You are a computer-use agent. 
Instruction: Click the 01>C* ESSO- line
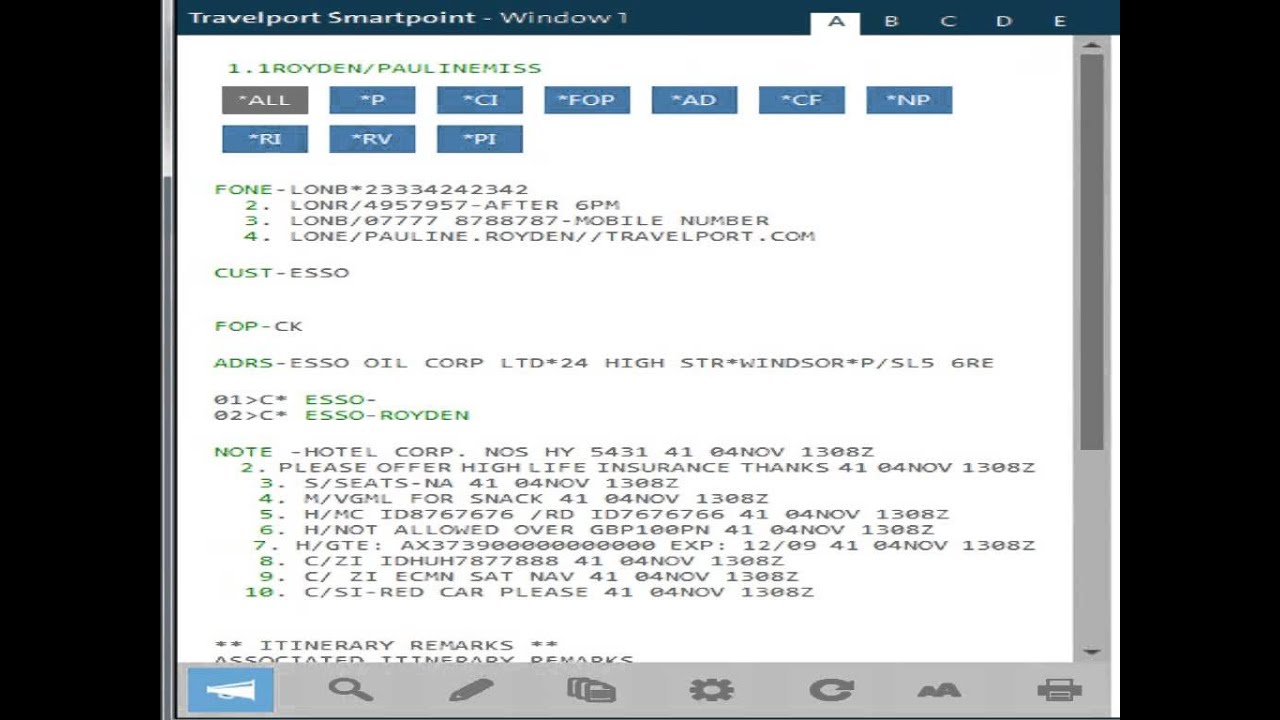[x=295, y=400]
